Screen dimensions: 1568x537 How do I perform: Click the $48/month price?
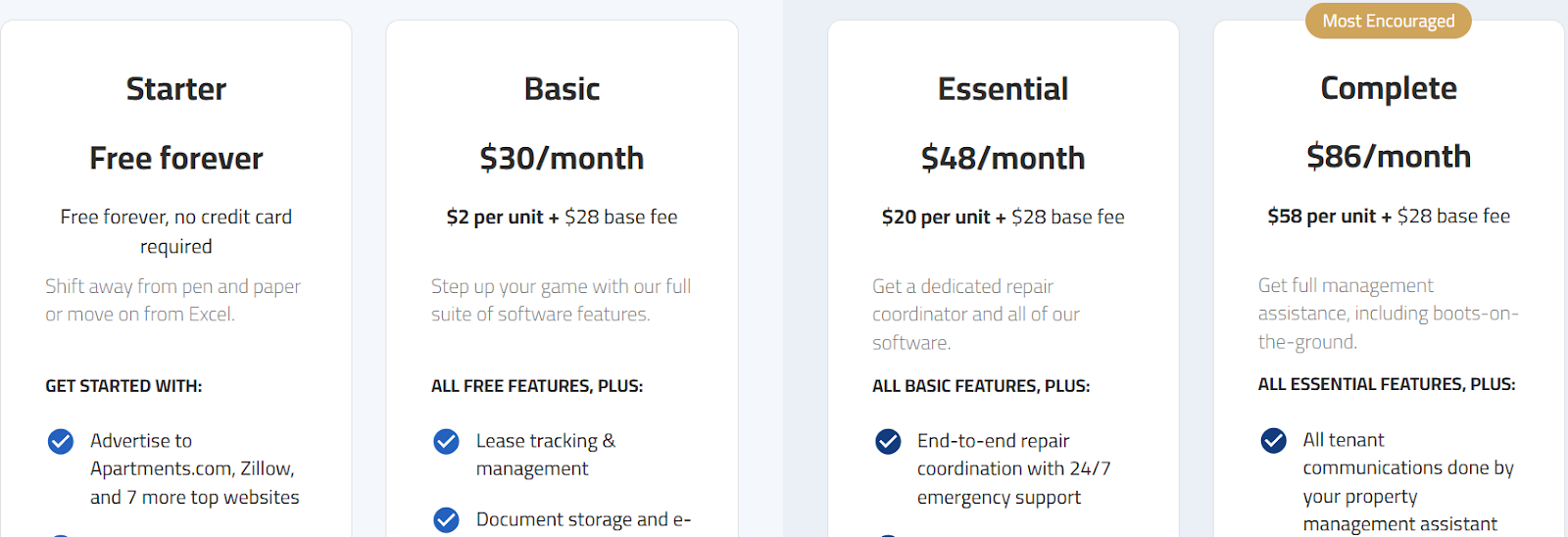1003,158
